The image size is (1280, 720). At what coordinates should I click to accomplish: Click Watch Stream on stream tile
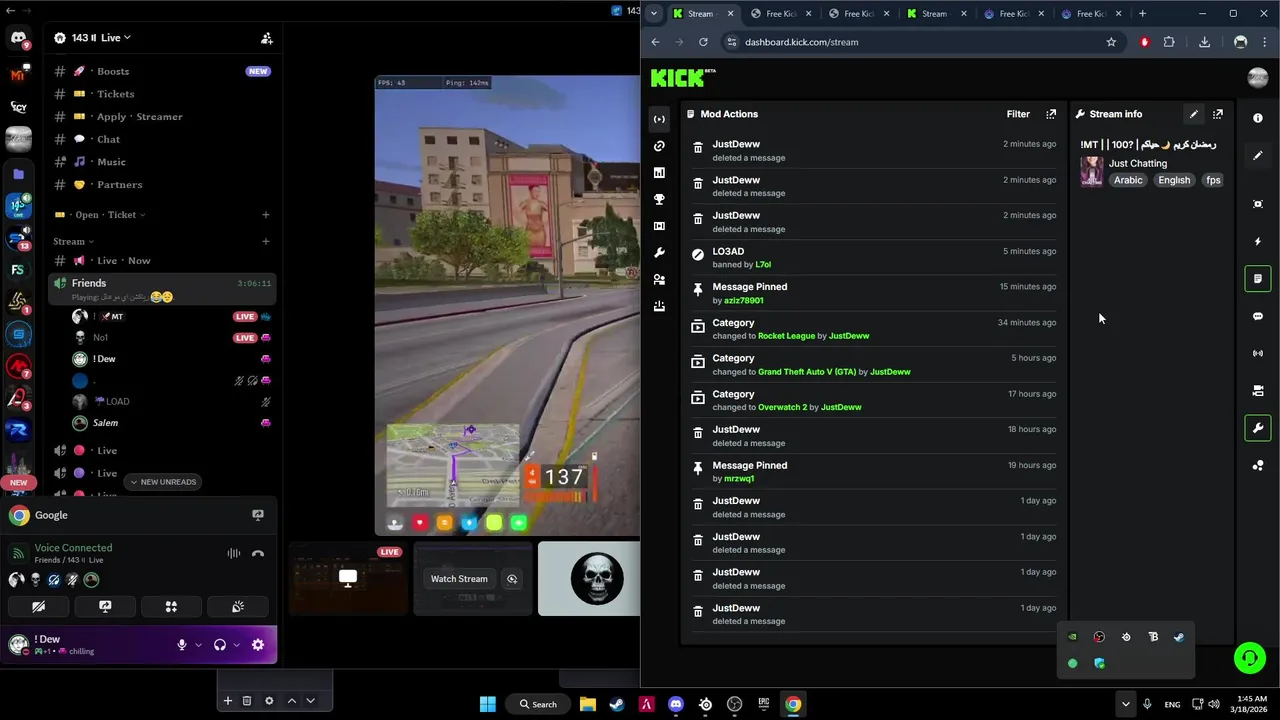coord(459,579)
